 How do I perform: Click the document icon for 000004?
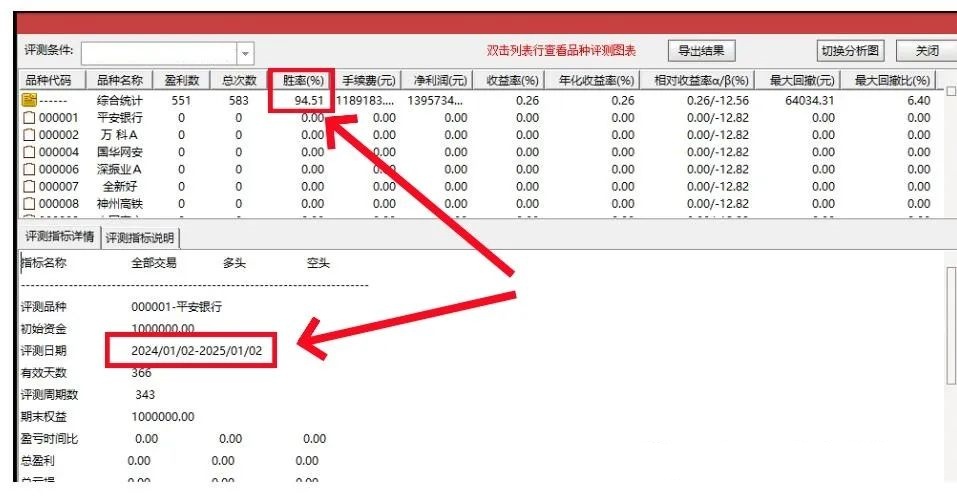point(29,152)
